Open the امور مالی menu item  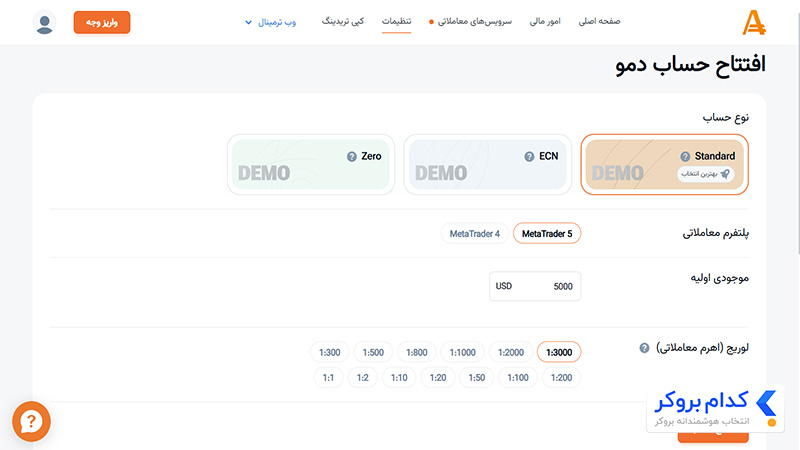click(x=545, y=21)
